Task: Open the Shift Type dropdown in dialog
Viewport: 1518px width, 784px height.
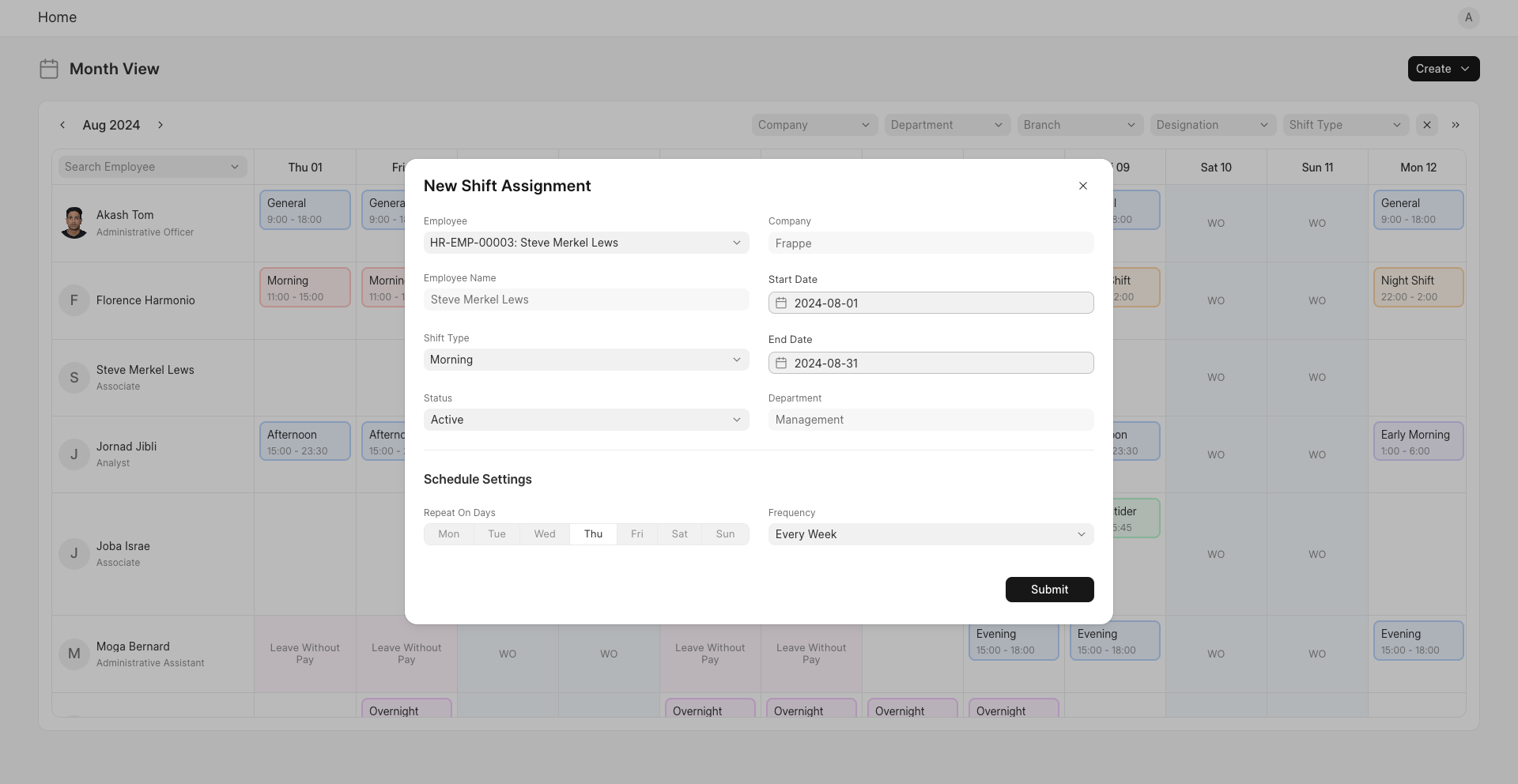Action: click(587, 360)
